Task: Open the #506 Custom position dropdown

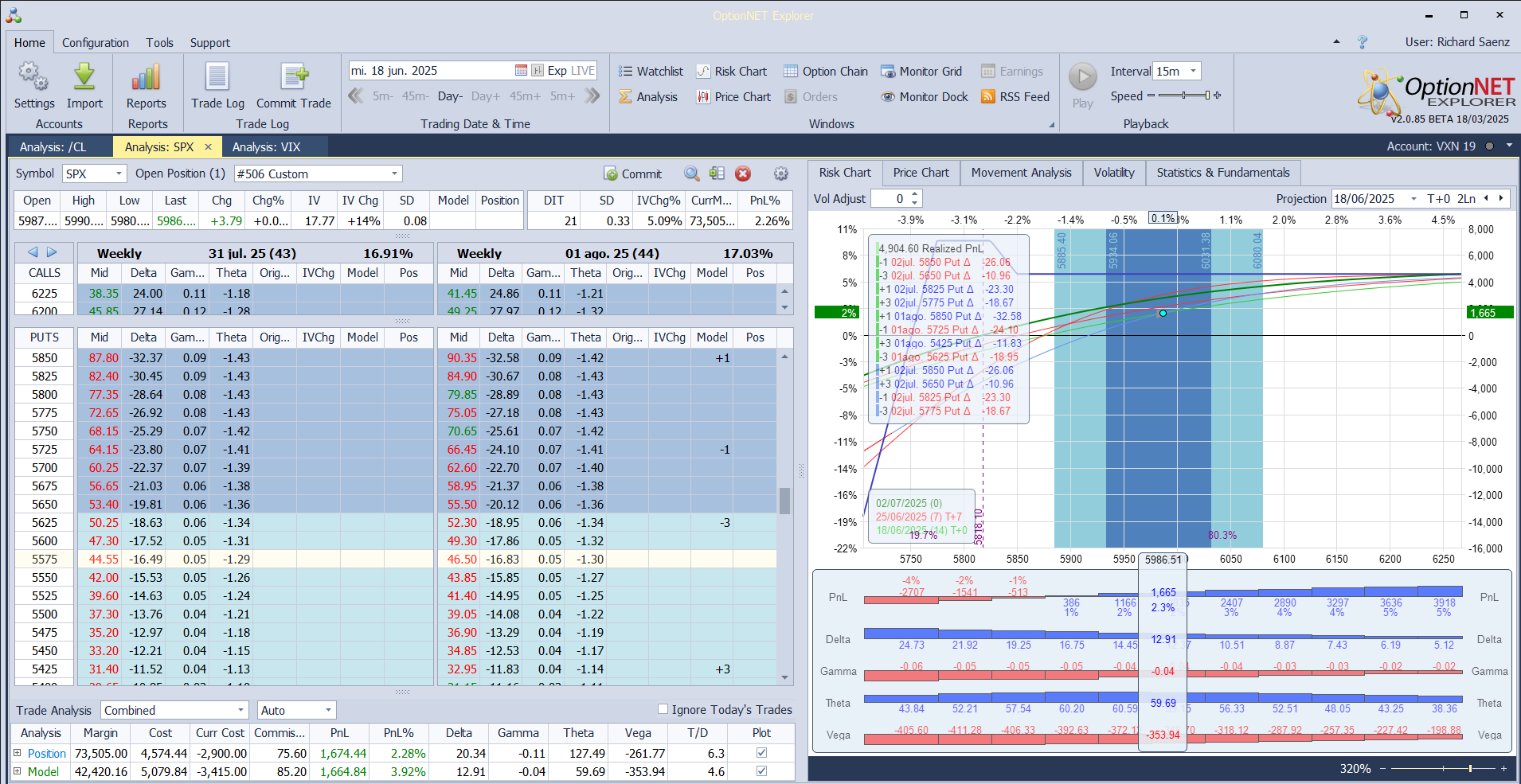Action: click(394, 174)
